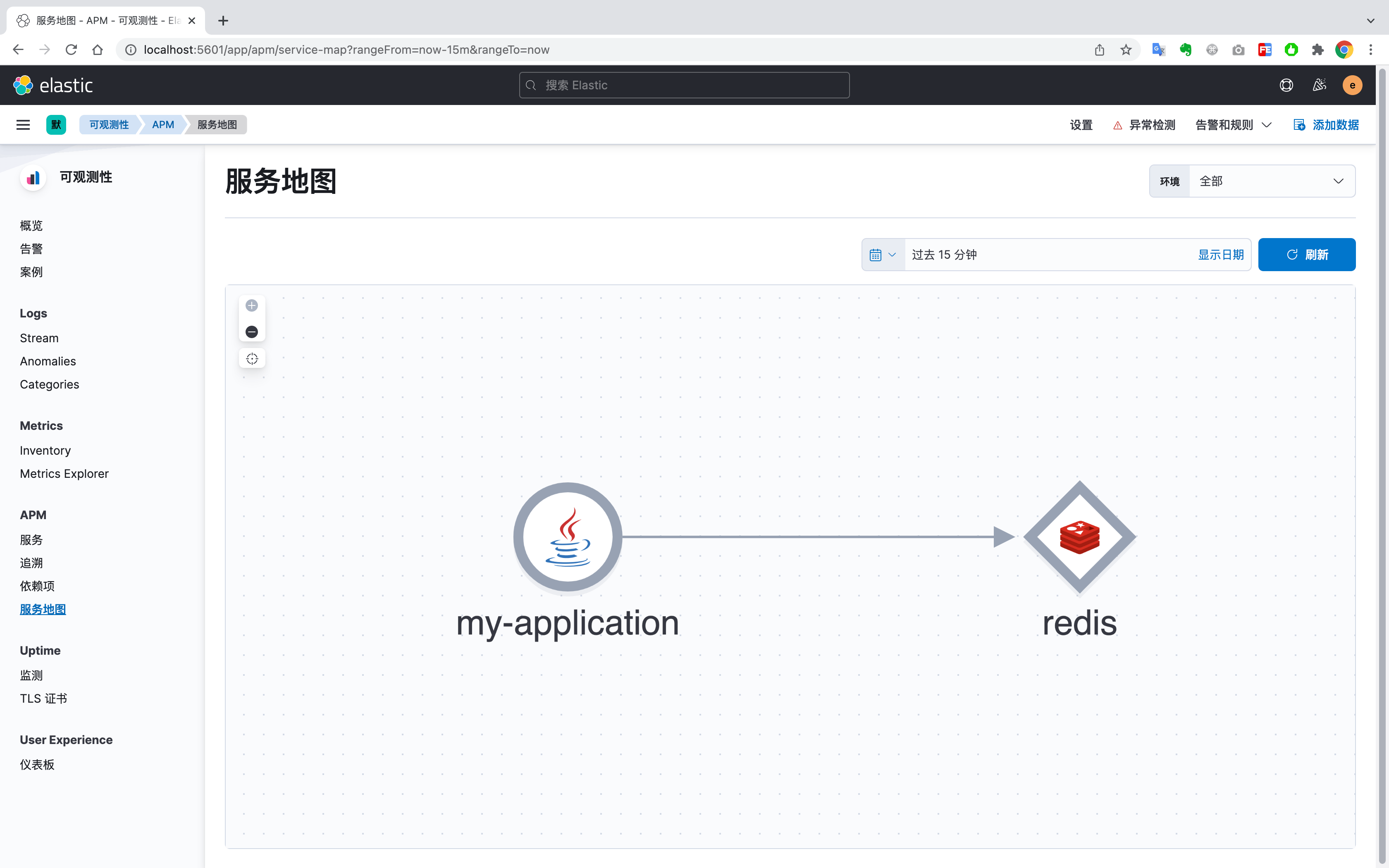
Task: Open the tab search chevron in Chrome
Action: pos(1371,21)
